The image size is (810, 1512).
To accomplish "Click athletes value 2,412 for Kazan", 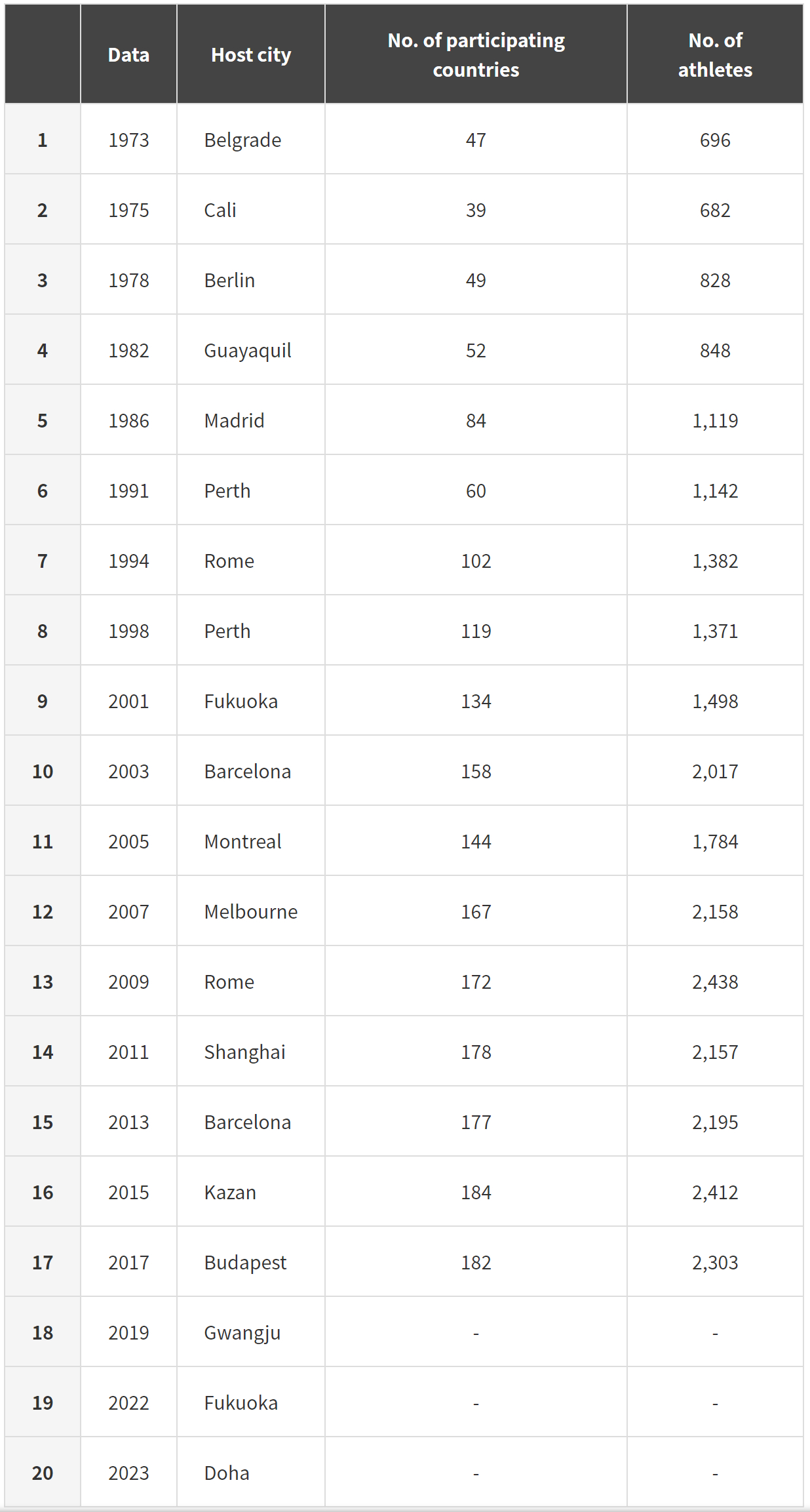I will 715,1192.
